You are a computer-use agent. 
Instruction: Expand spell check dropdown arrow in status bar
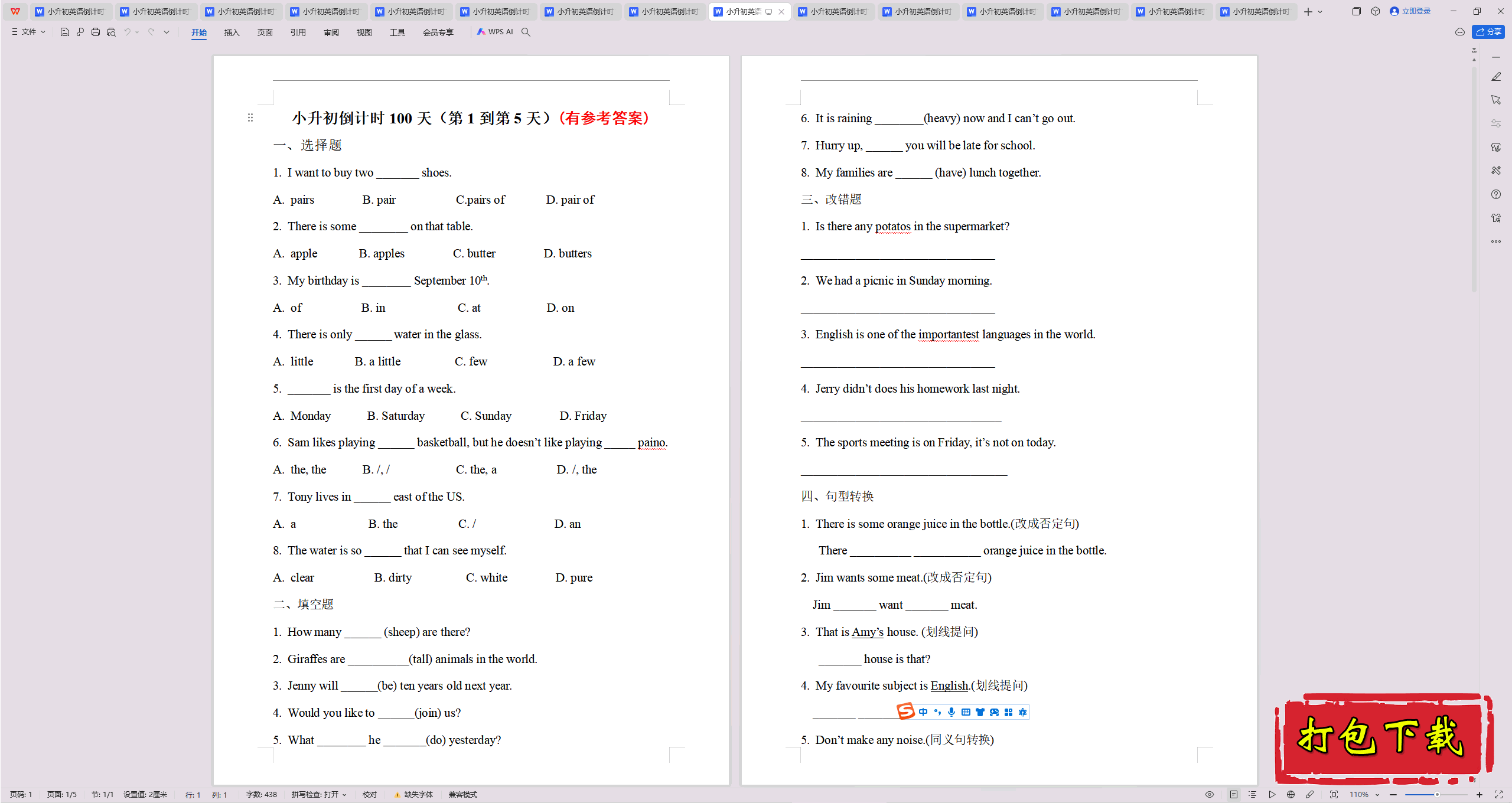point(344,795)
